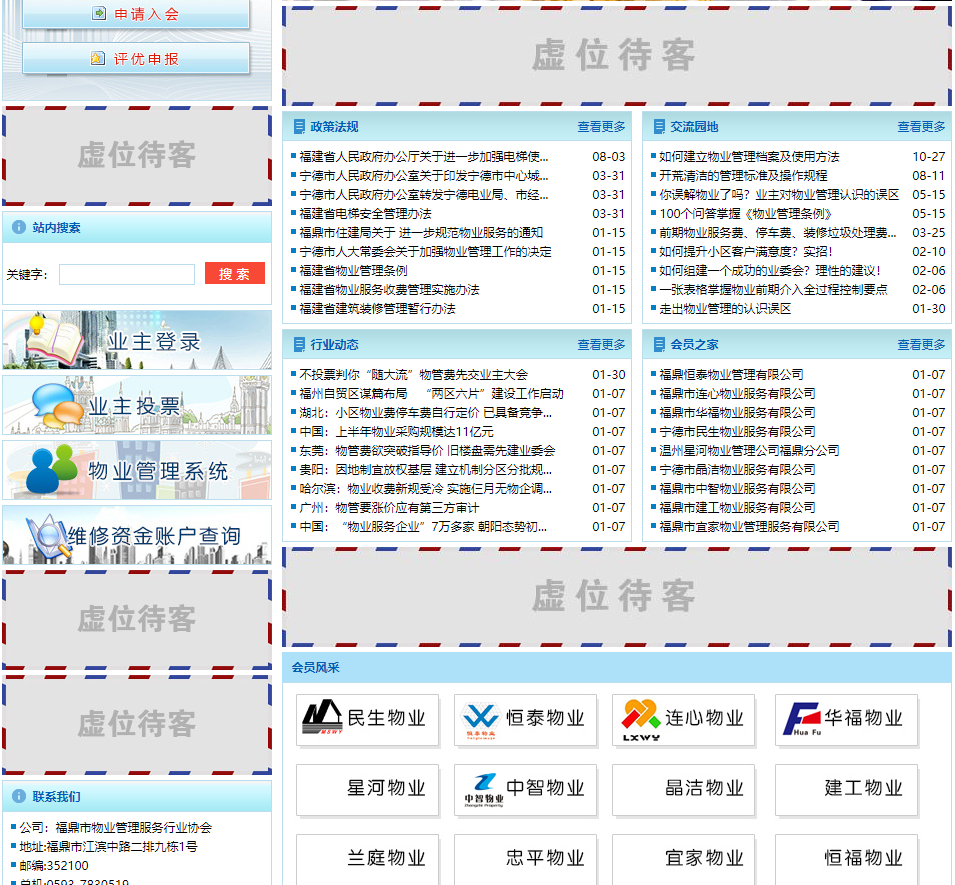Open 维修资金账户查询 banner

tap(137, 535)
